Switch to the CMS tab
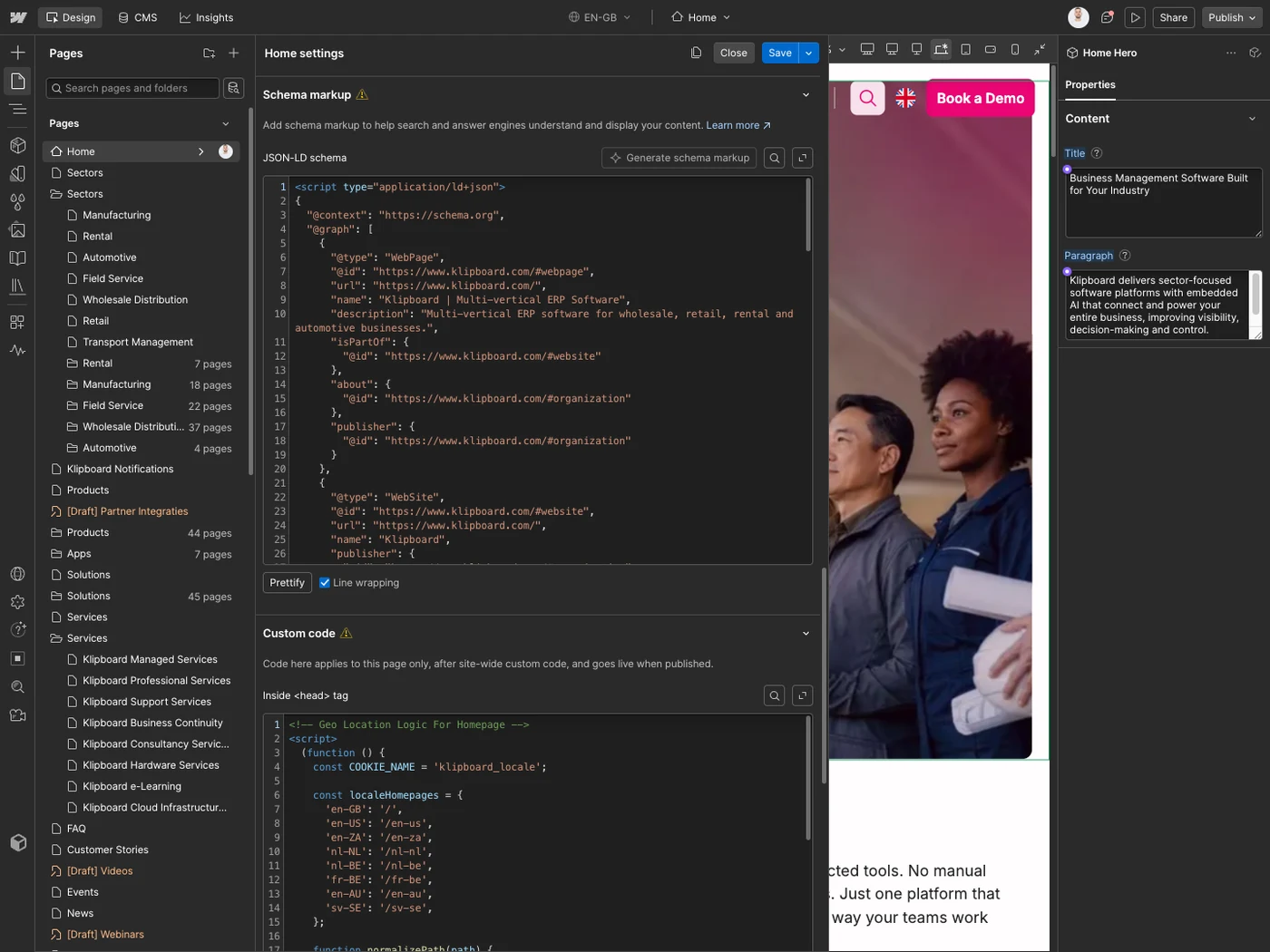This screenshot has width=1270, height=952. pyautogui.click(x=138, y=17)
